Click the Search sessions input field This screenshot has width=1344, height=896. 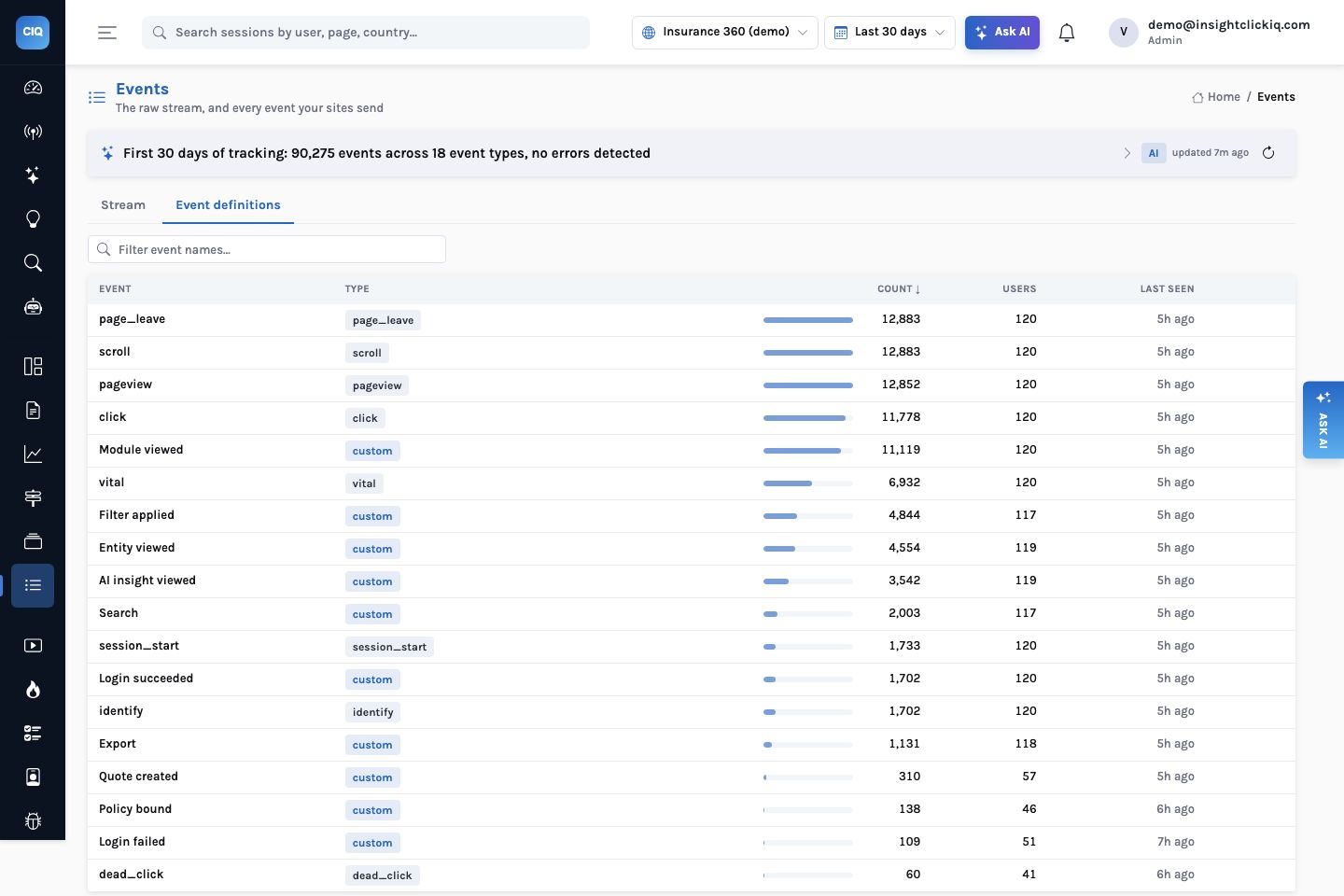click(x=366, y=32)
